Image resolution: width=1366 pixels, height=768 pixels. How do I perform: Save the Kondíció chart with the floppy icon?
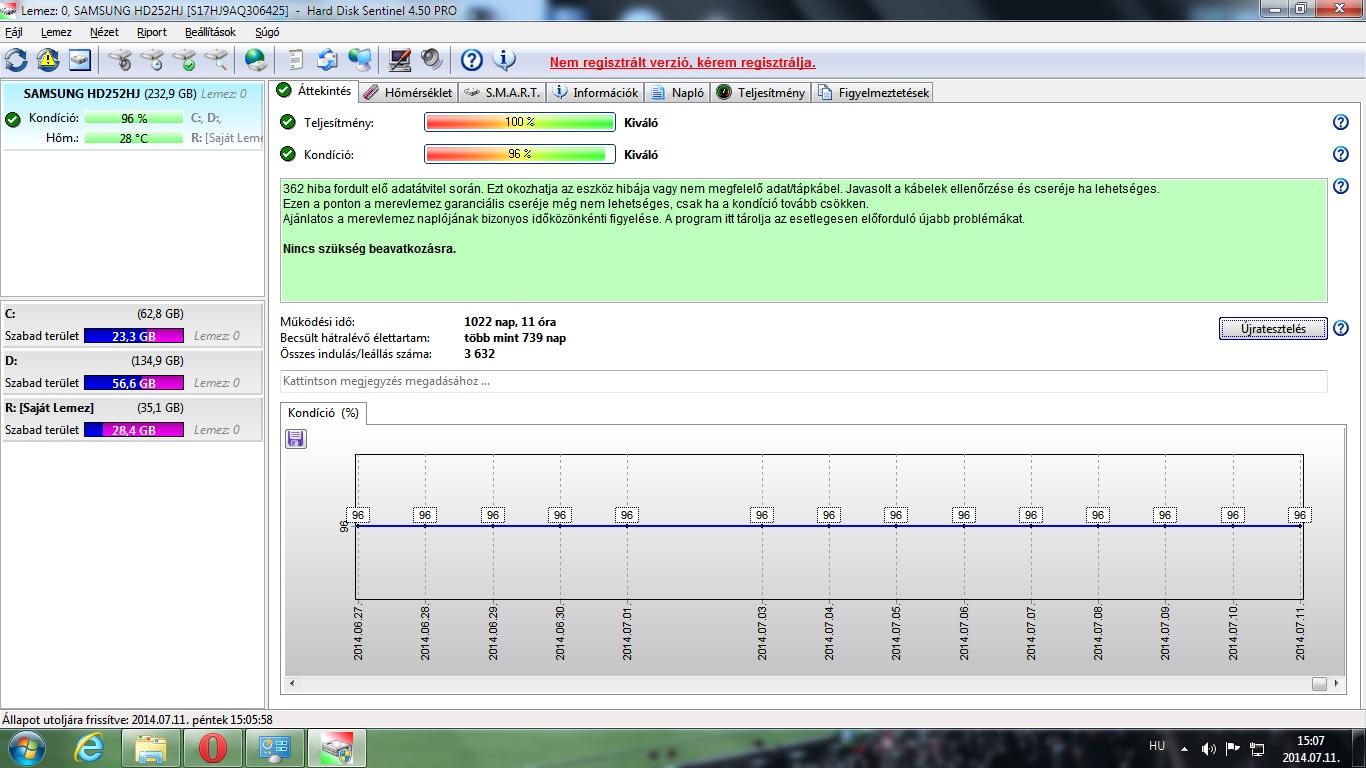pos(296,439)
